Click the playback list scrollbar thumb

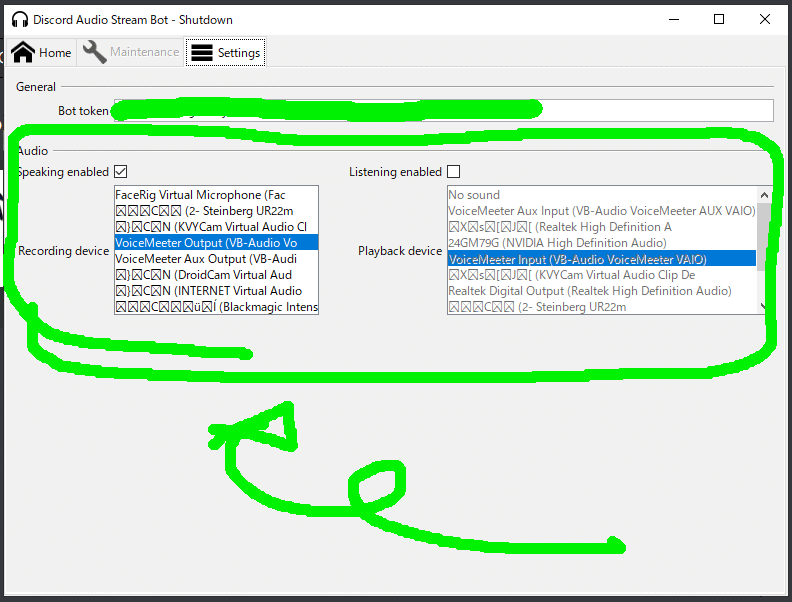tap(764, 237)
